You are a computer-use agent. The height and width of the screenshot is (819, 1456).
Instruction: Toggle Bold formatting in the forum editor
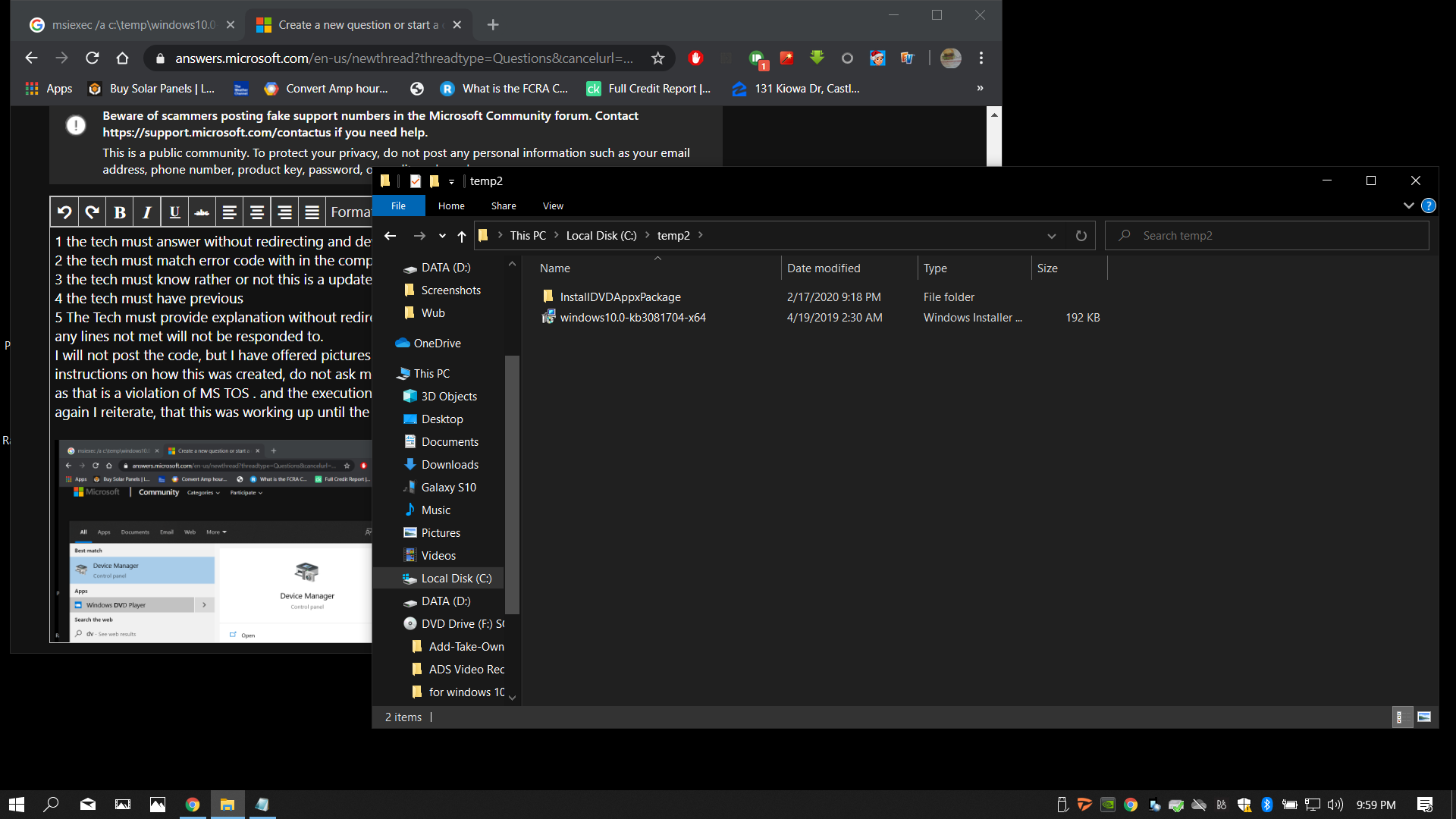click(120, 212)
